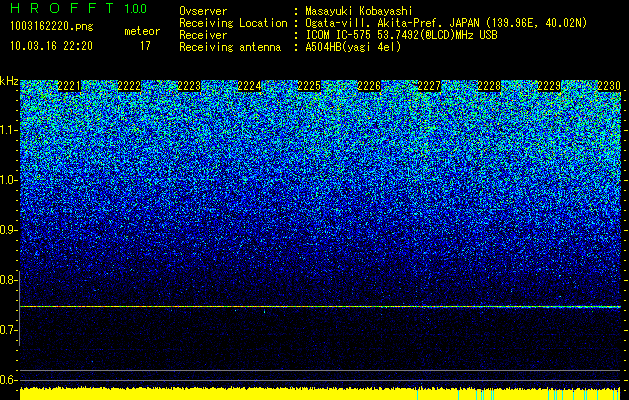Click the Receiver field label
Image resolution: width=629 pixels, height=400 pixels.
203,35
